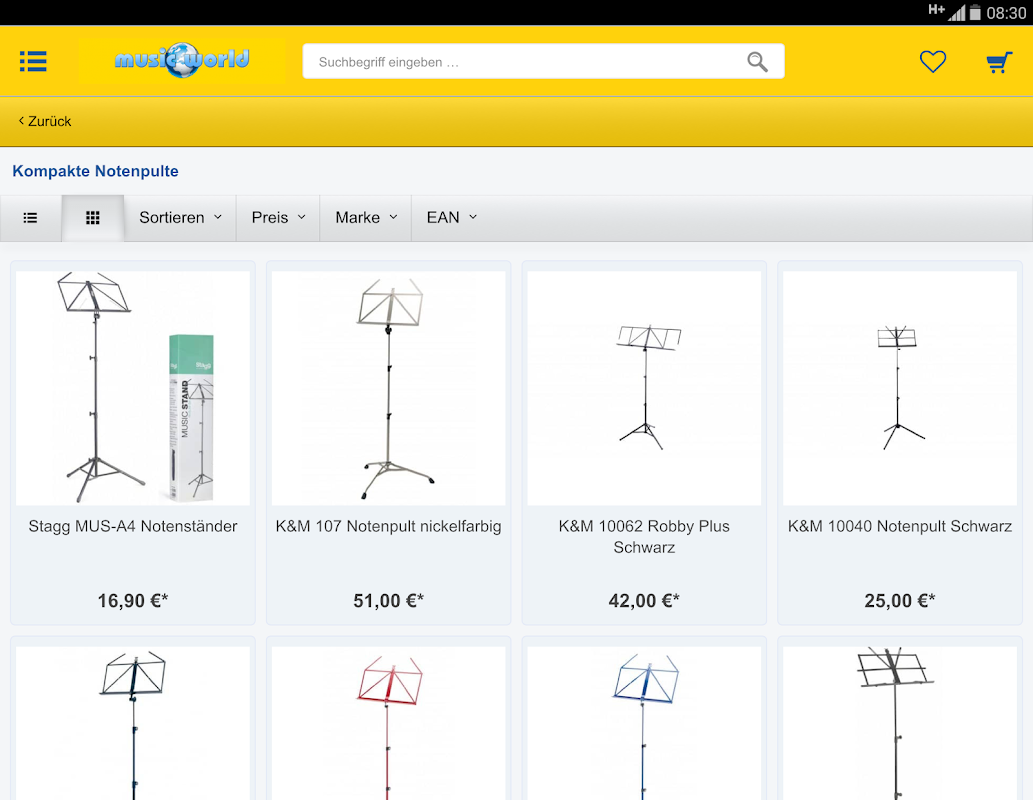This screenshot has height=800, width=1033.
Task: Focus the Suchbegriff eingeben search field
Action: pos(543,61)
